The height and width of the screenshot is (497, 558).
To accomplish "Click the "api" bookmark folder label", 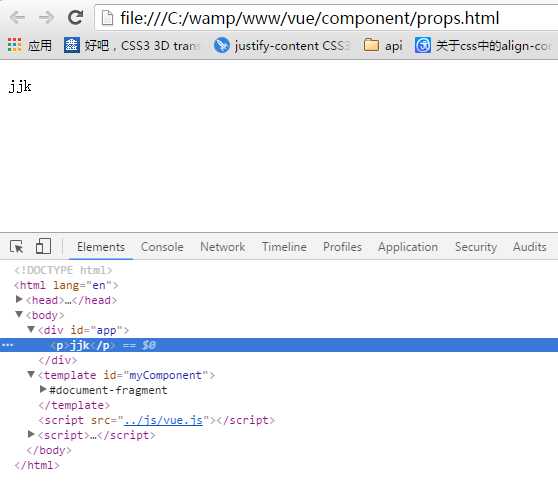I will click(394, 46).
